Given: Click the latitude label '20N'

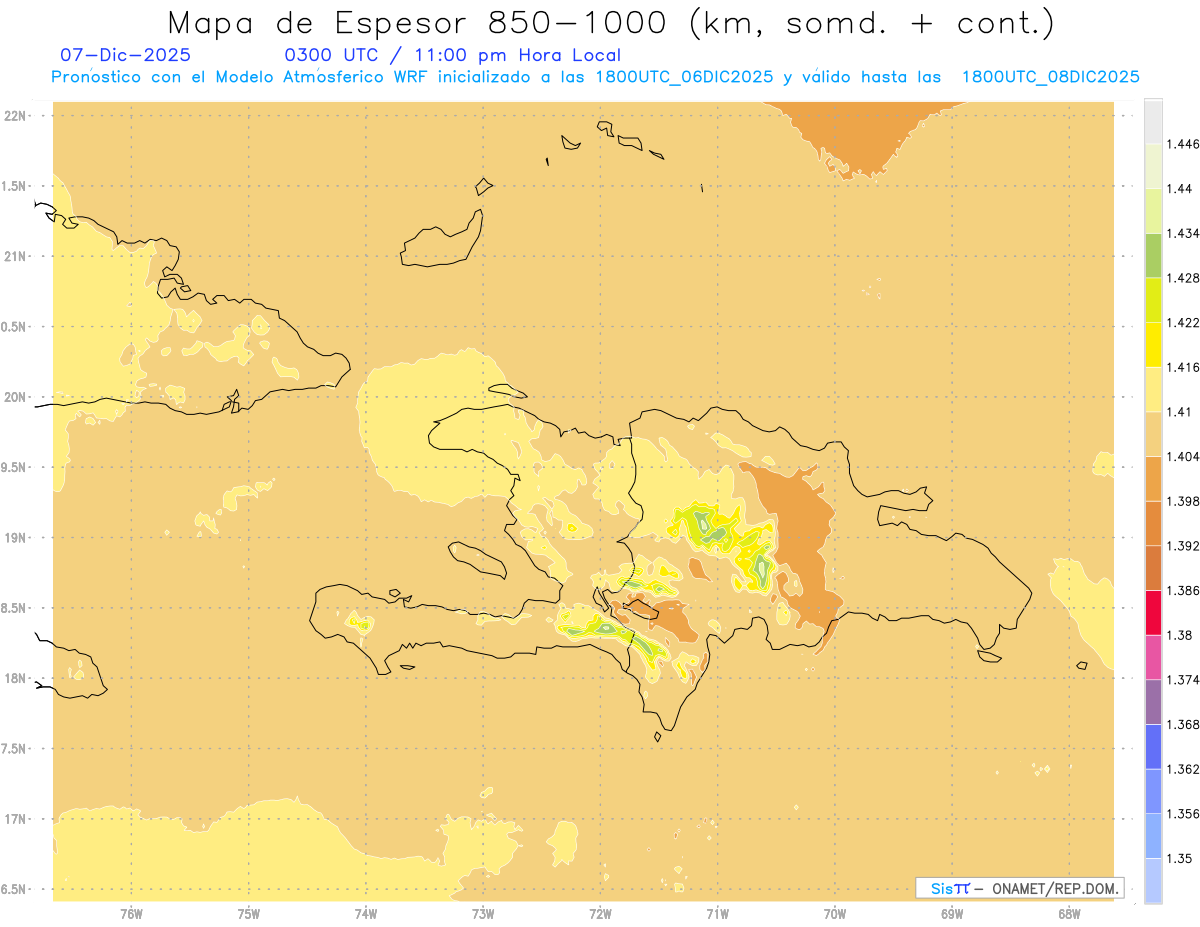Looking at the screenshot, I should coord(16,397).
